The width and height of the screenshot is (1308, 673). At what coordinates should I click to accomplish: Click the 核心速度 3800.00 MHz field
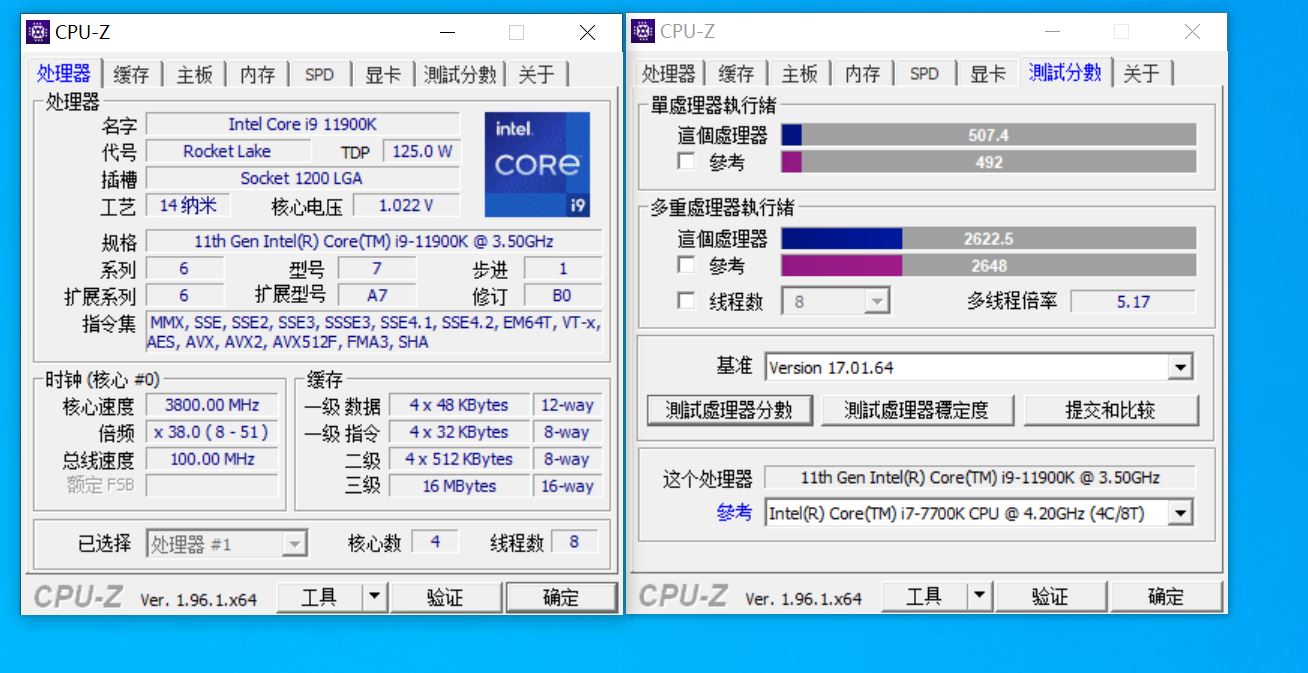click(x=211, y=405)
